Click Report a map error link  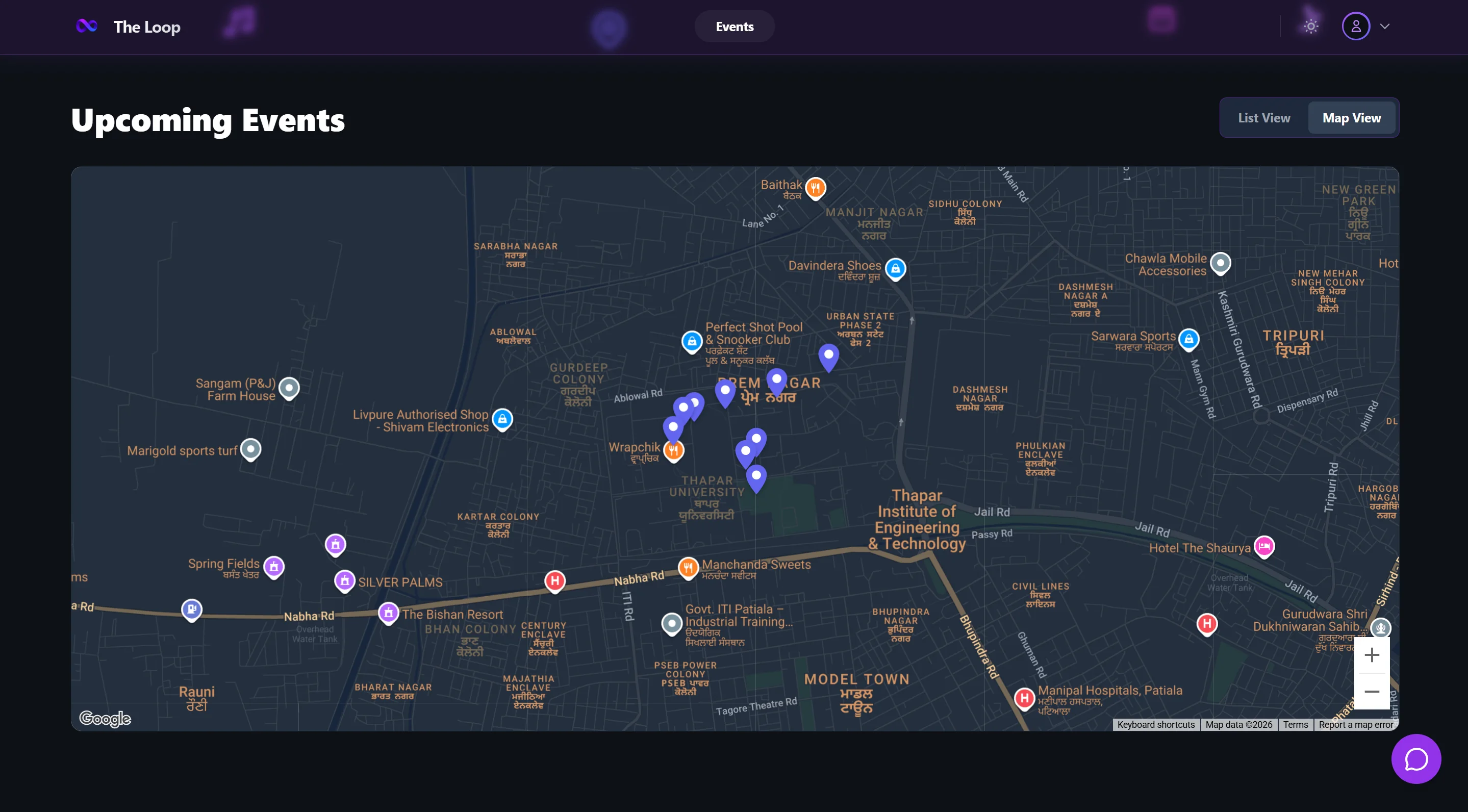coord(1355,724)
